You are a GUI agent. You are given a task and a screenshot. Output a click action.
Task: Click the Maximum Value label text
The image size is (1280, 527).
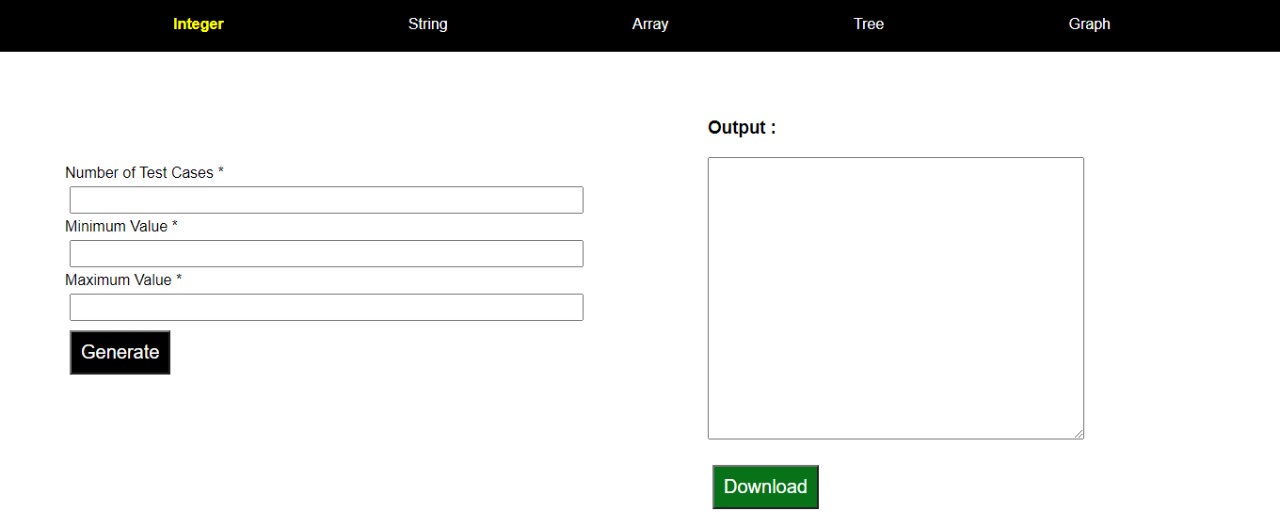coord(118,281)
